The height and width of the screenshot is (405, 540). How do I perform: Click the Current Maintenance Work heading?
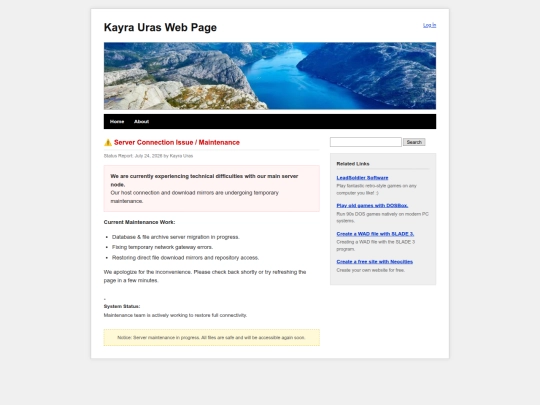[x=139, y=222]
